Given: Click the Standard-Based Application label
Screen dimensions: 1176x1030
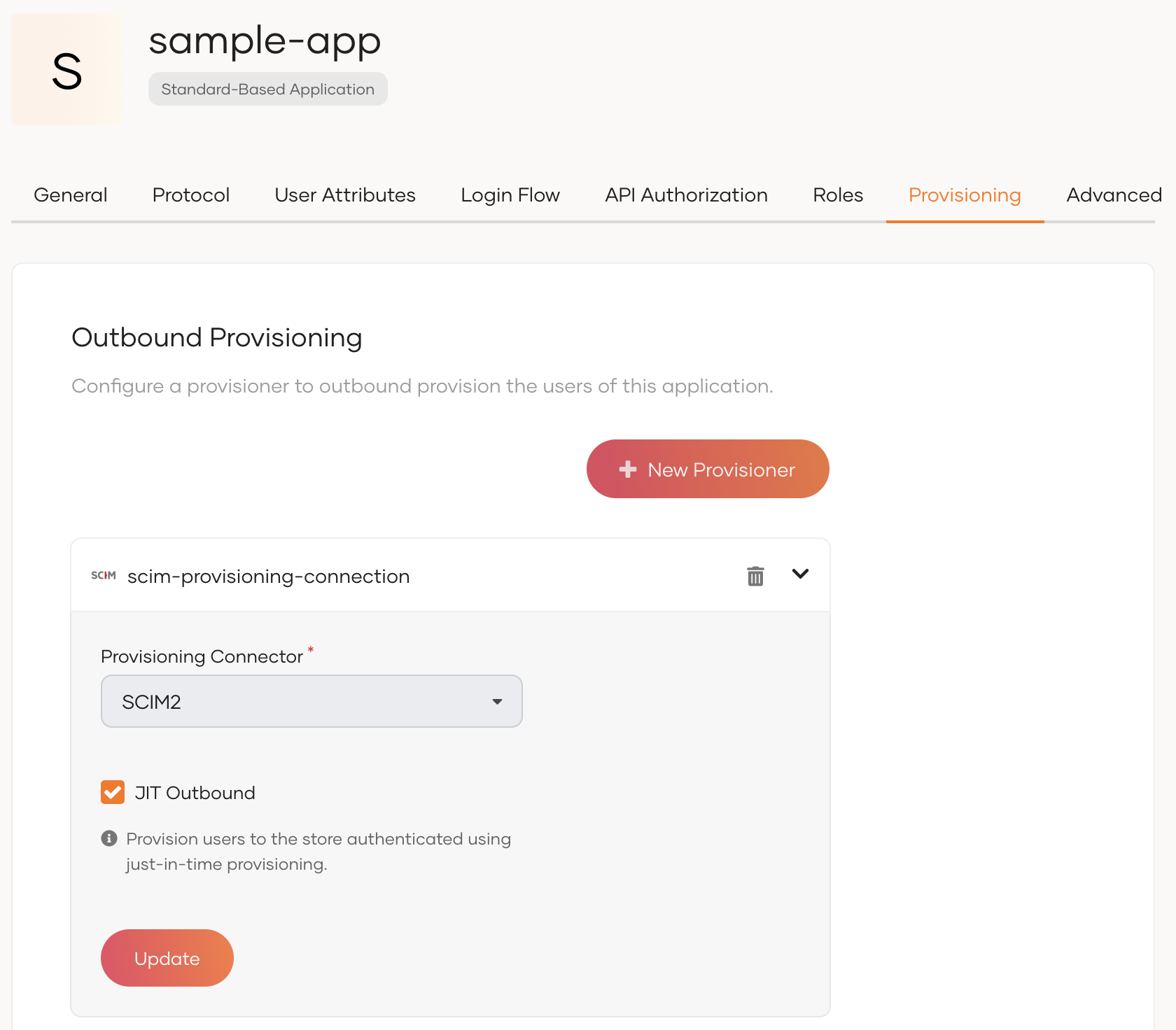Looking at the screenshot, I should (267, 89).
